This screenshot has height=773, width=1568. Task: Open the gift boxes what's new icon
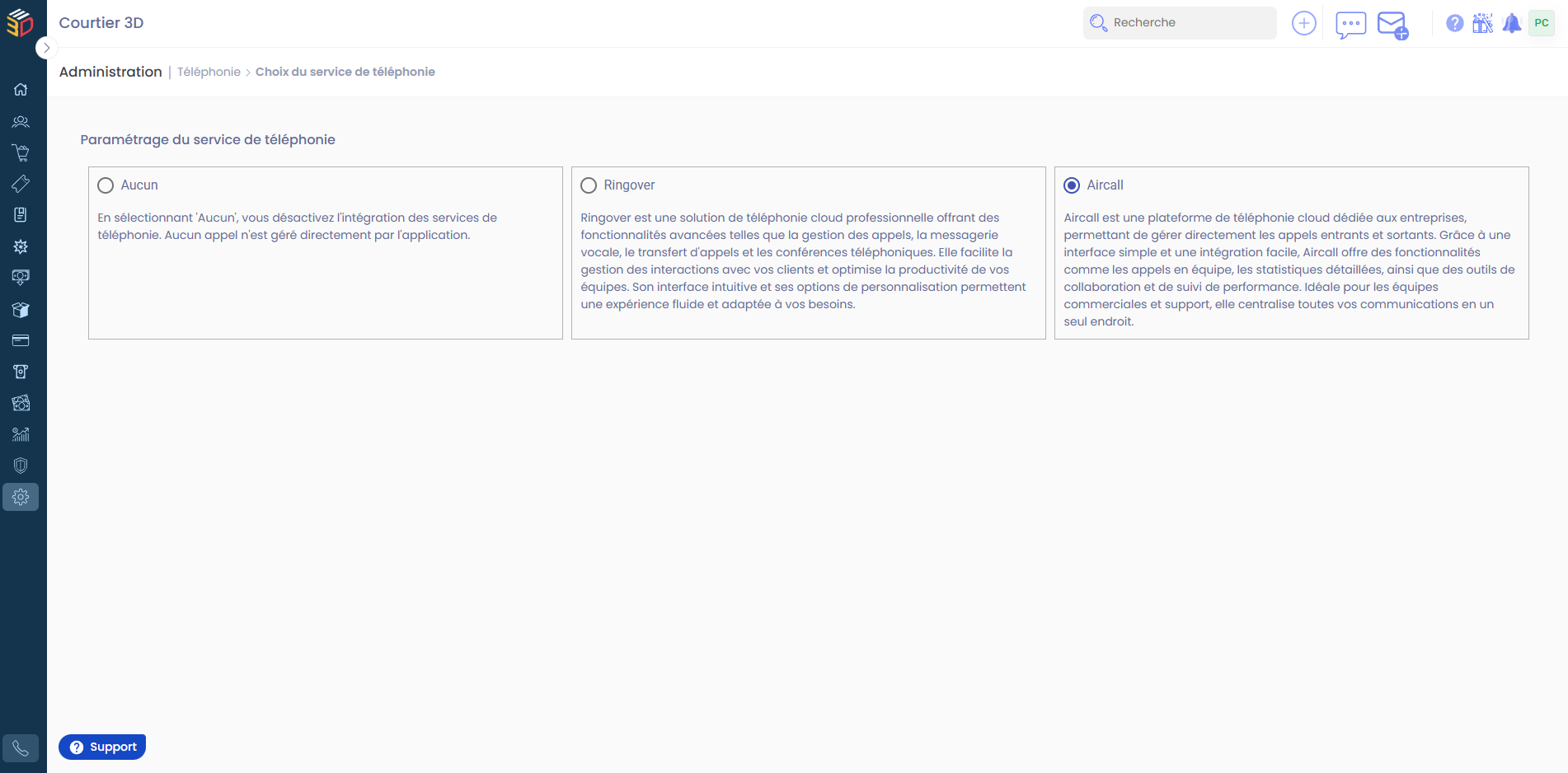(x=1483, y=23)
